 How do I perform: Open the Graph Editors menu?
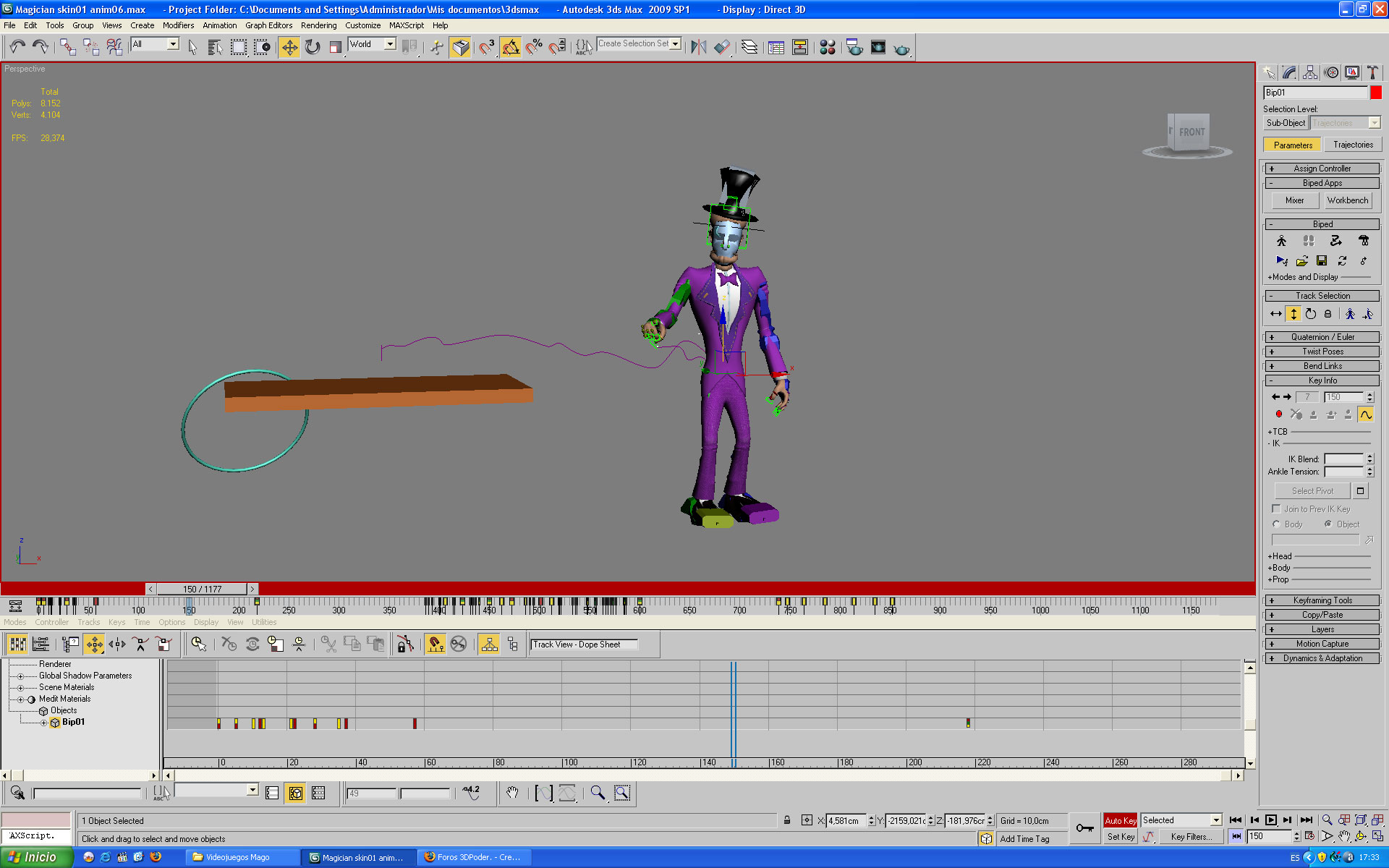(x=268, y=25)
